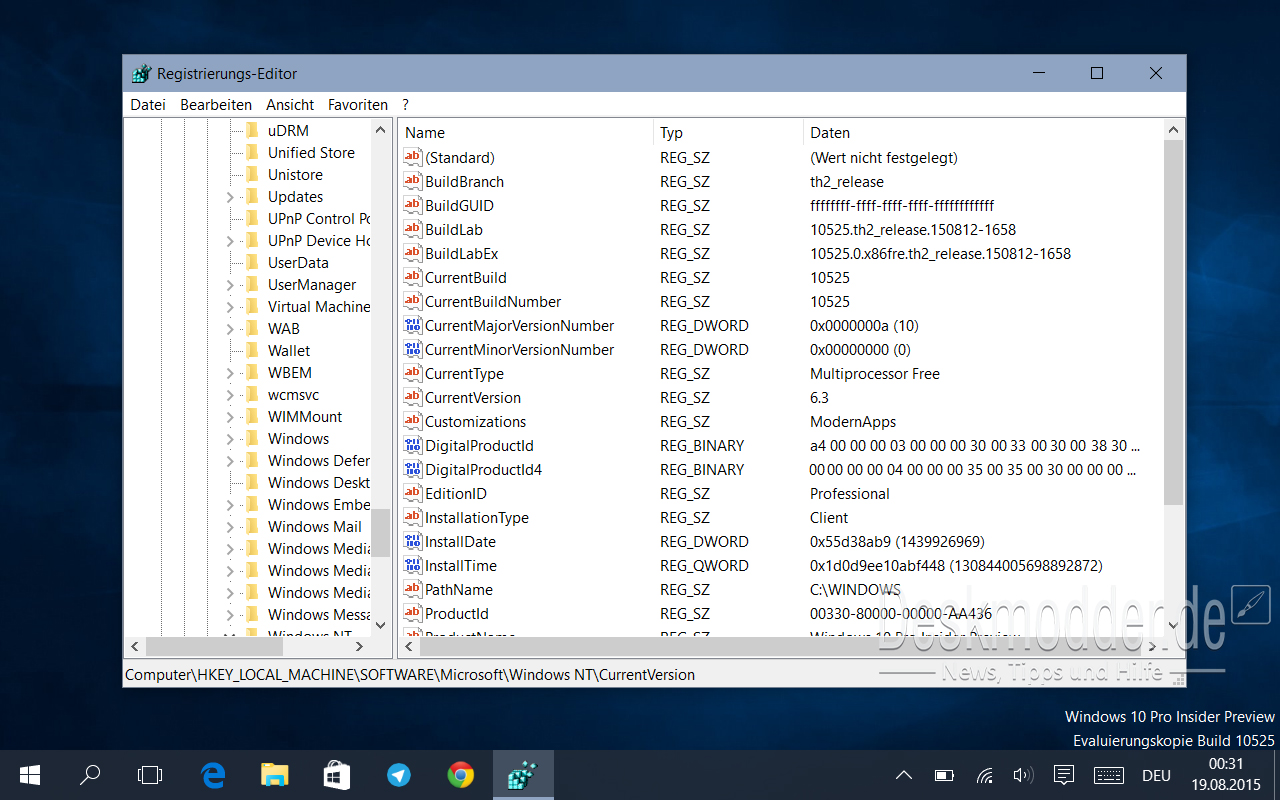Expand the WAB tree node

(230, 329)
